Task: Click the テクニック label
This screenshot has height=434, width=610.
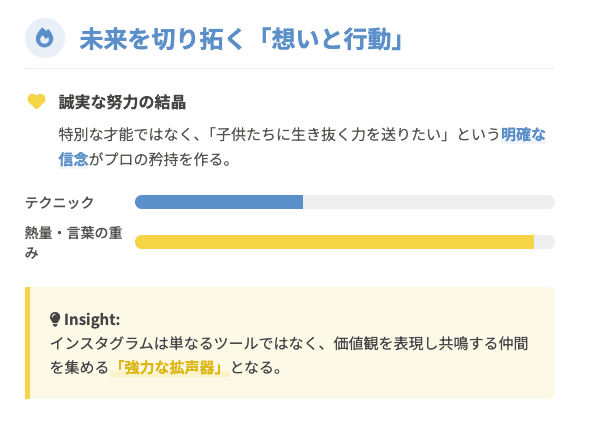Action: click(60, 203)
